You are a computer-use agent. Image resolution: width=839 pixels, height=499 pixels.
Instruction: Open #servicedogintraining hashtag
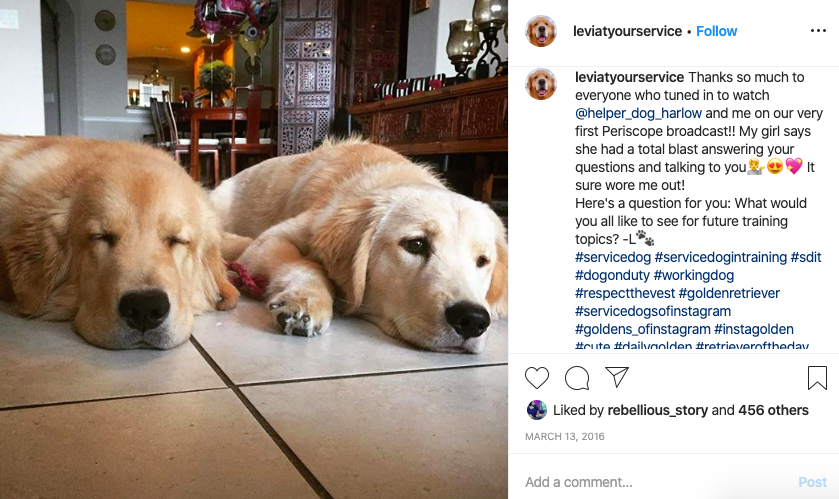[721, 257]
